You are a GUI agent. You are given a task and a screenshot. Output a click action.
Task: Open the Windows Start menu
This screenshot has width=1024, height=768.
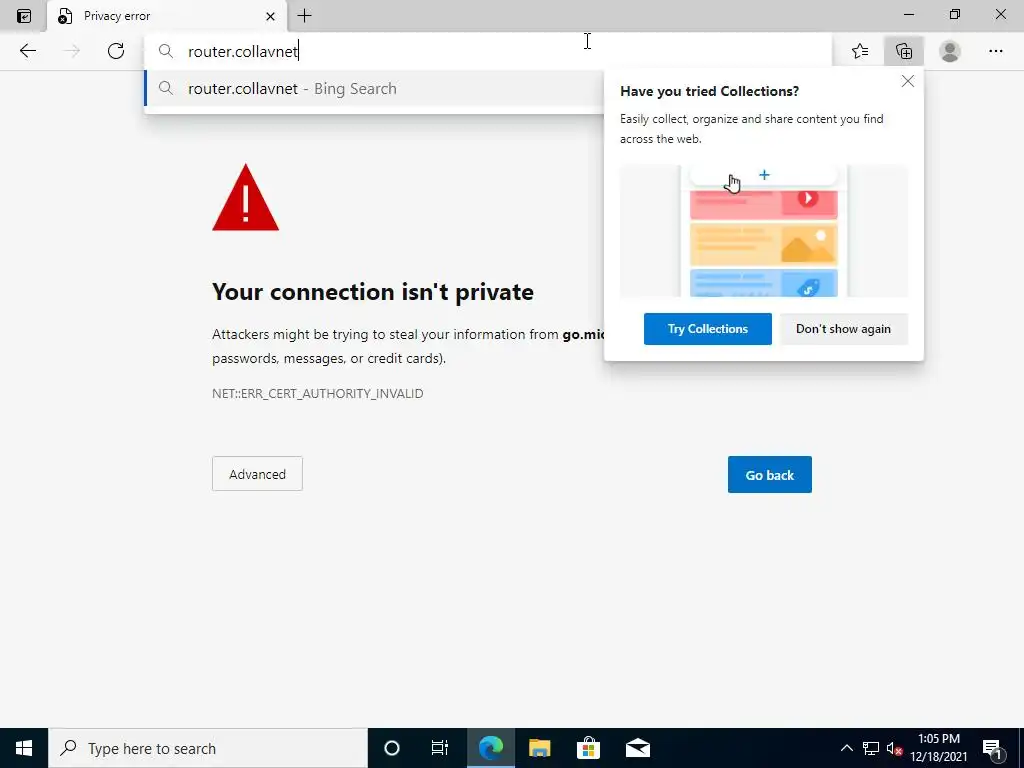[24, 748]
